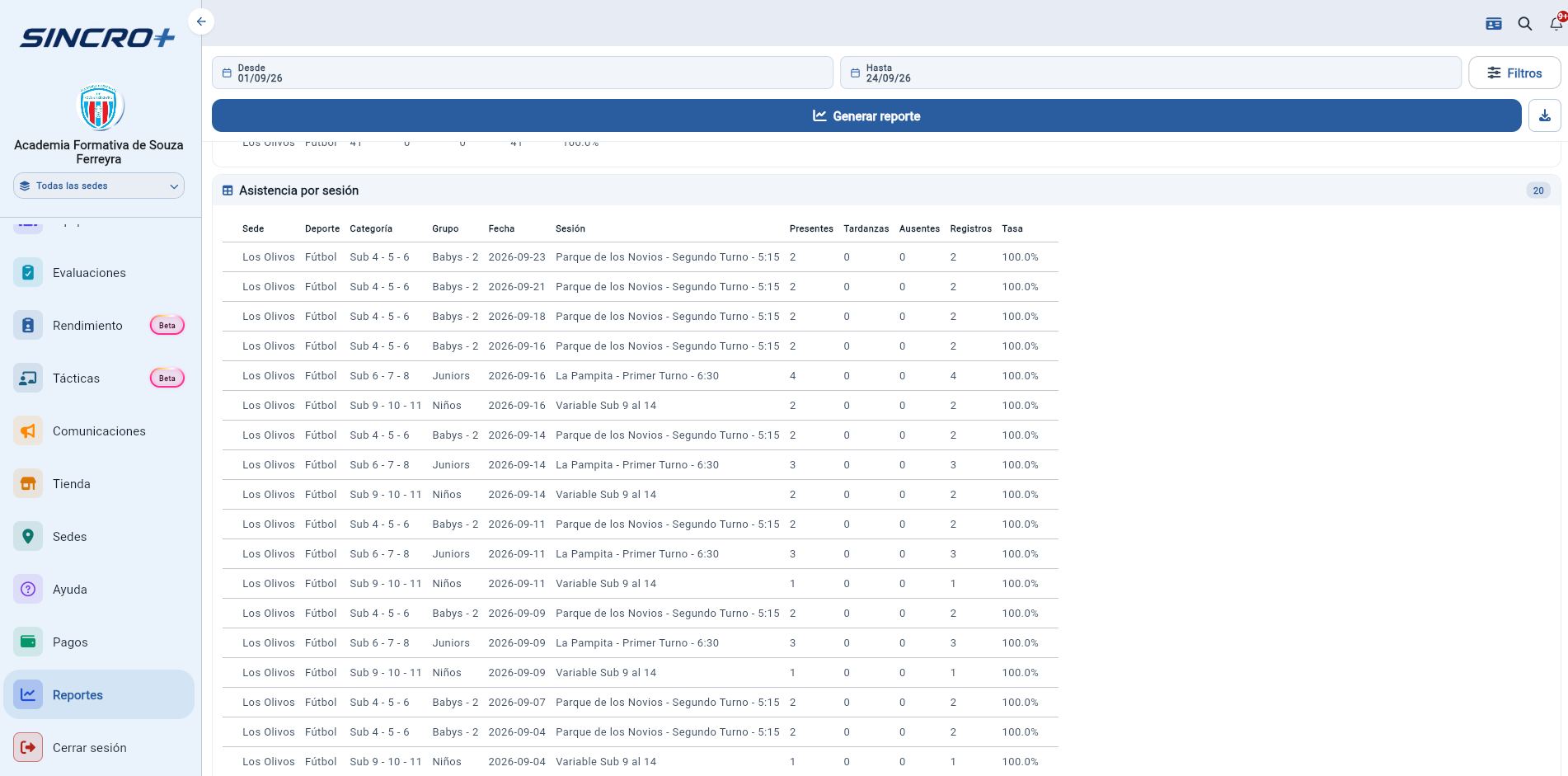Click the 20 count badge
This screenshot has width=1568, height=776.
[x=1537, y=190]
